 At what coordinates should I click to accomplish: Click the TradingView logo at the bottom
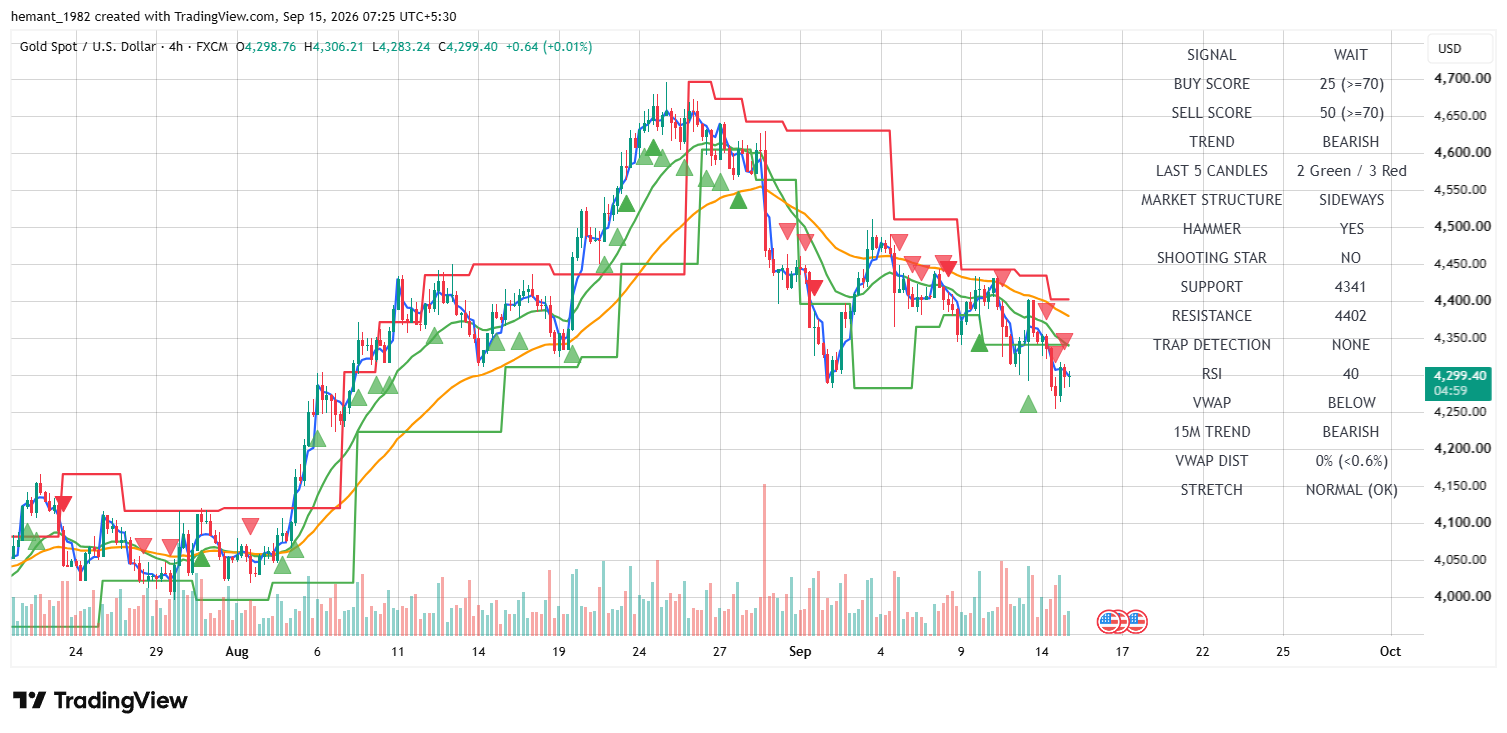coord(100,701)
